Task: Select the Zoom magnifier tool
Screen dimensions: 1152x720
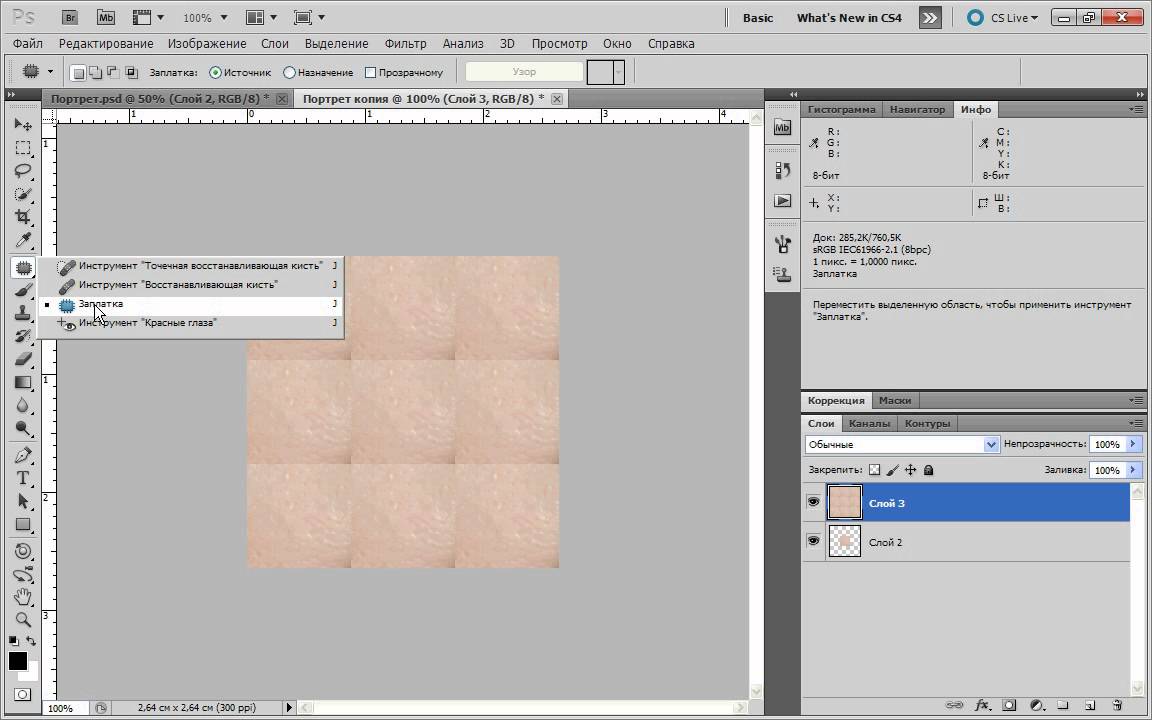Action: (x=22, y=620)
